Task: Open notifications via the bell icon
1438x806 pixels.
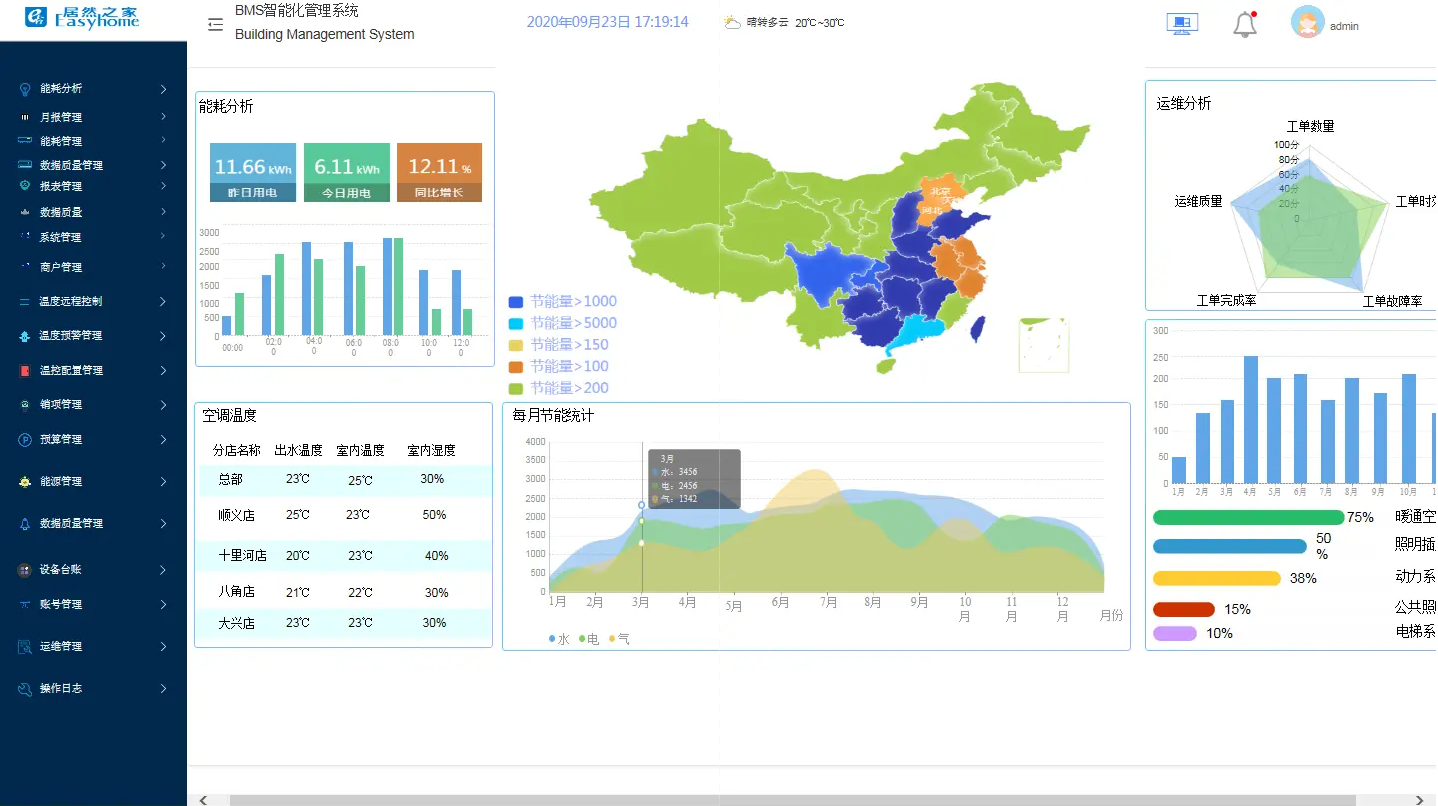Action: 1244,25
